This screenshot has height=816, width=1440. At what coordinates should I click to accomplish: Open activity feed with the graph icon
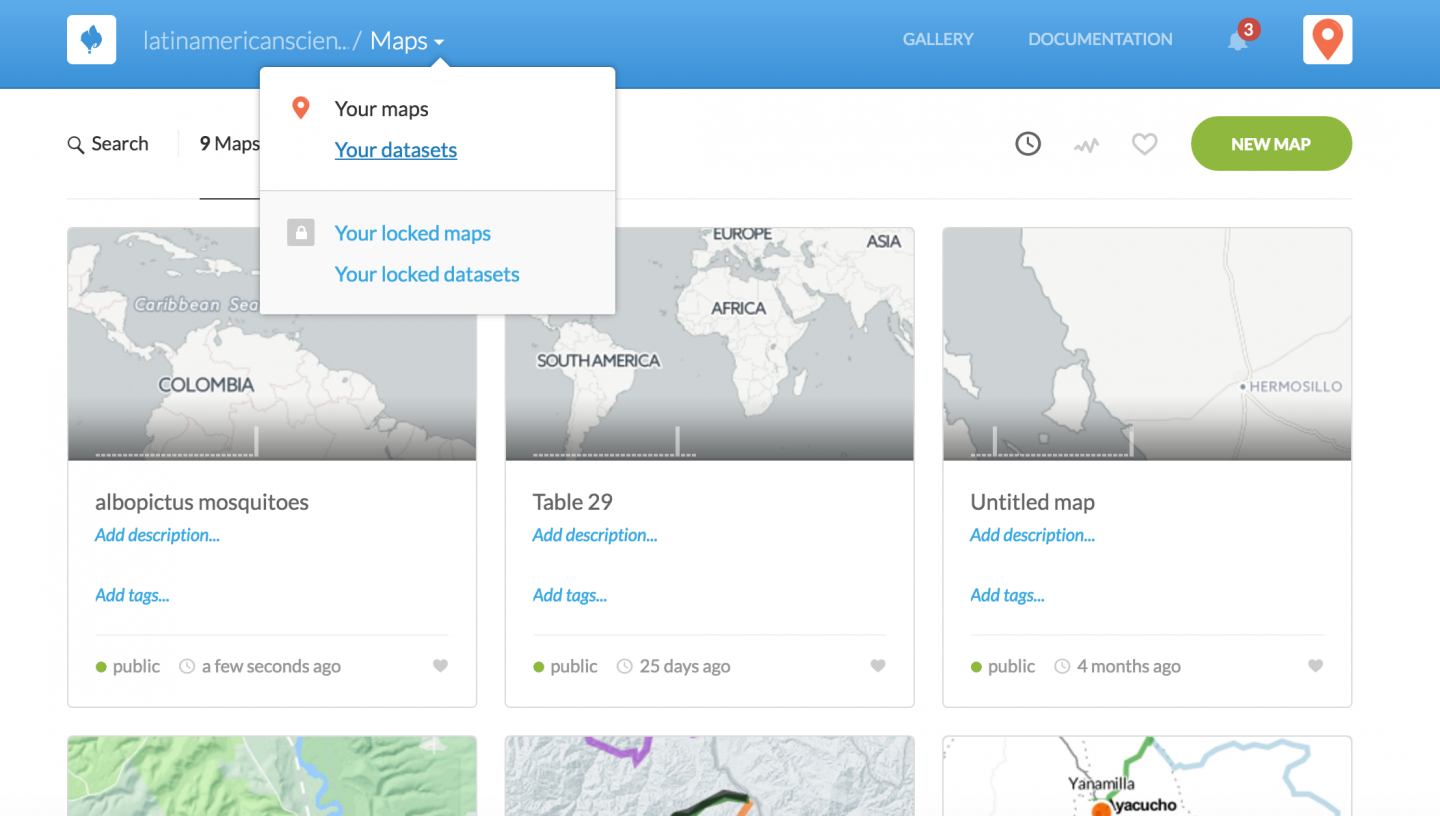pyautogui.click(x=1086, y=143)
